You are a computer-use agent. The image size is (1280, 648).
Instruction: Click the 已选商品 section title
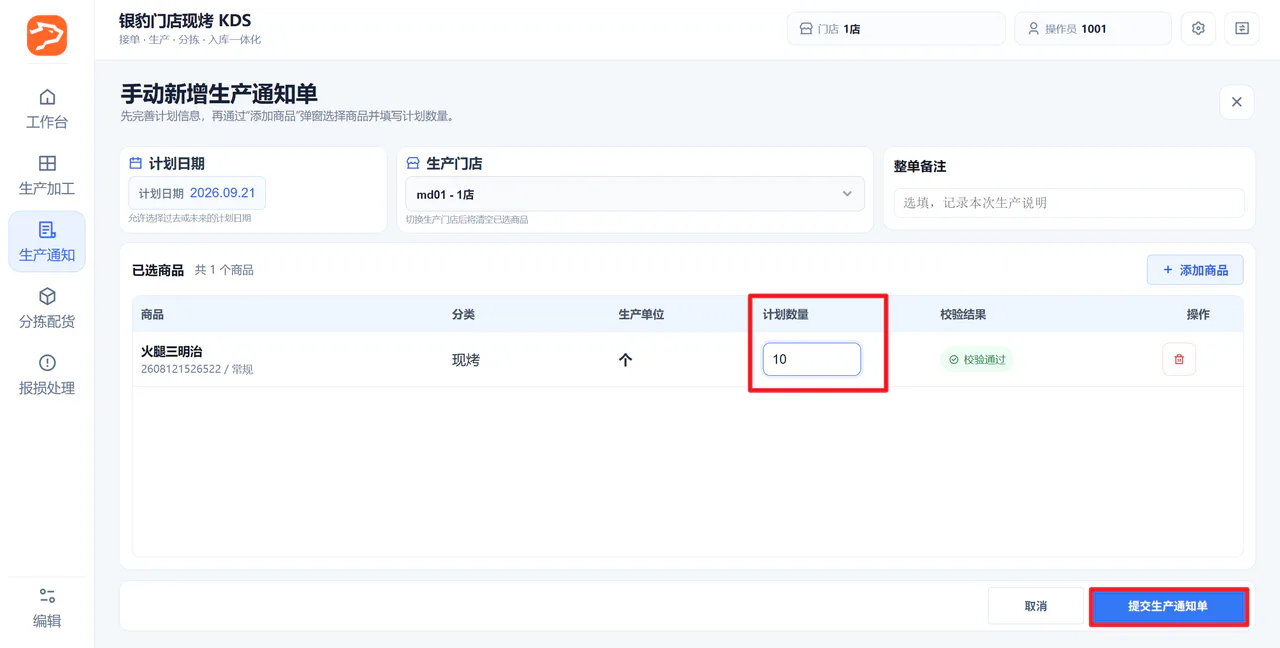(158, 270)
